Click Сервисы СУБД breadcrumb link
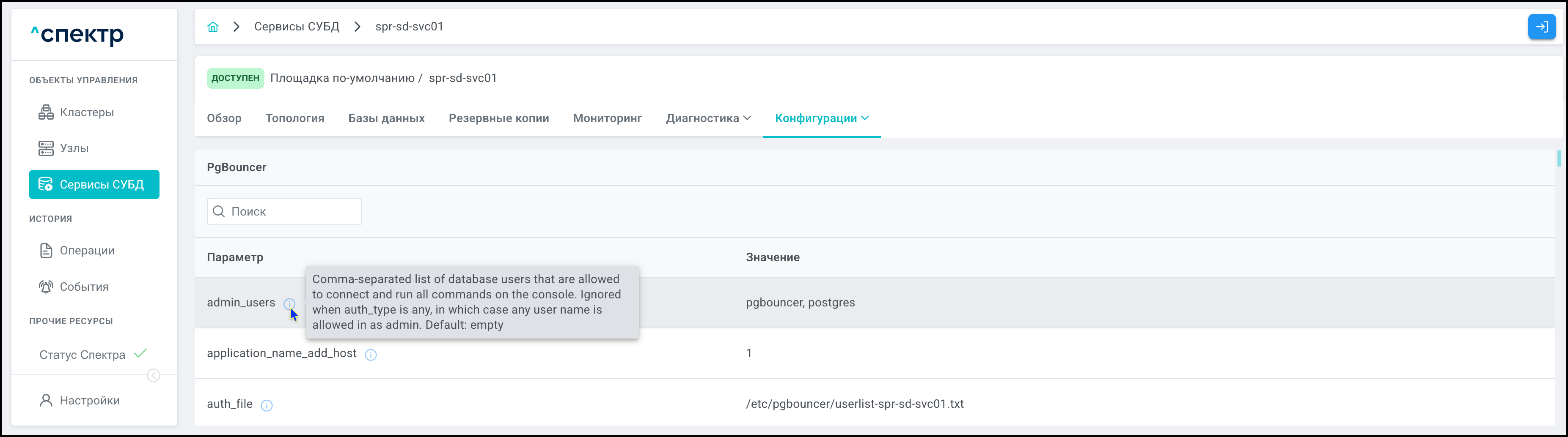Screen dimensions: 1568x437 click(297, 27)
